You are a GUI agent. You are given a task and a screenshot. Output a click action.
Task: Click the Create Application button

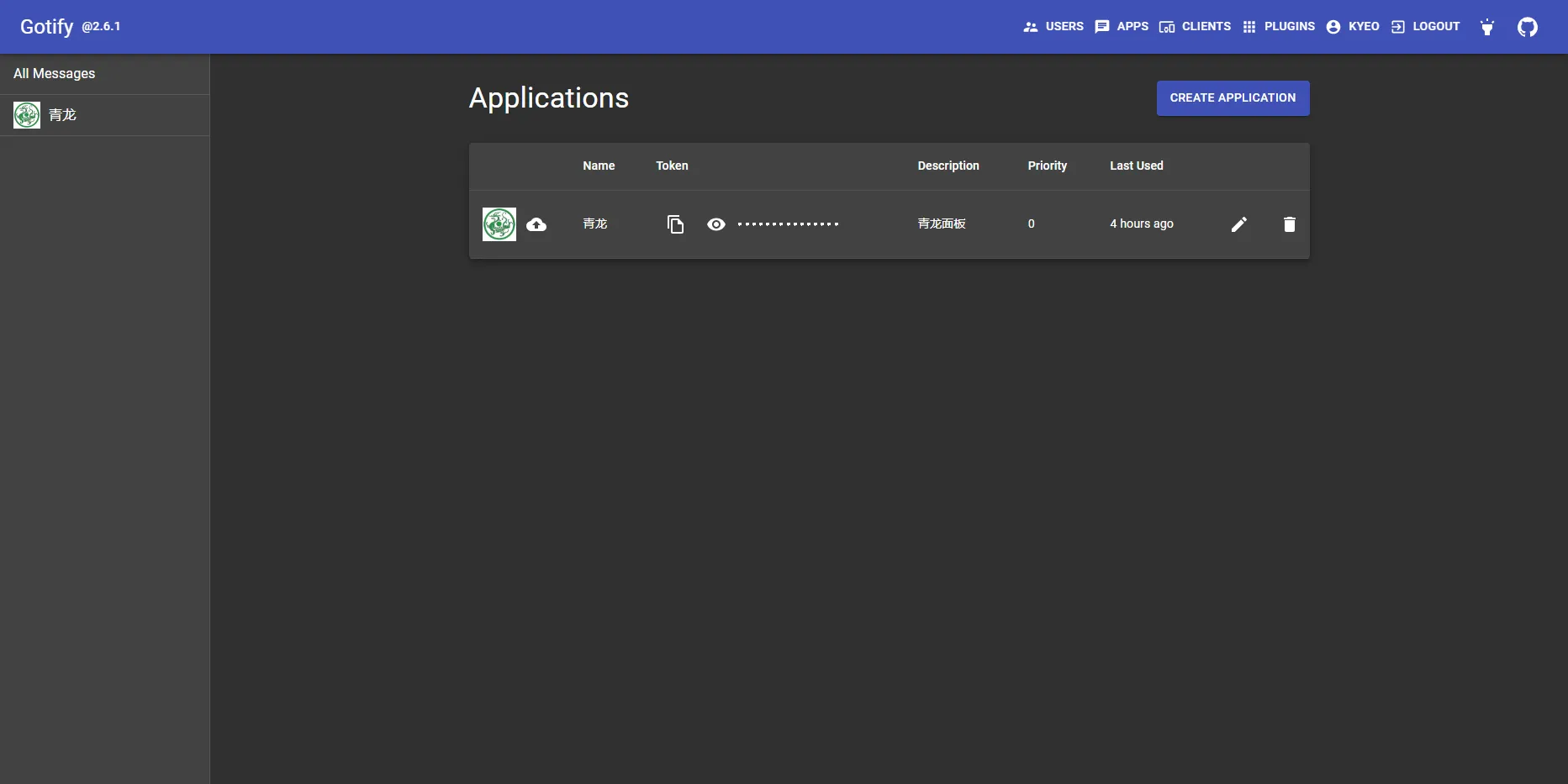(x=1233, y=98)
